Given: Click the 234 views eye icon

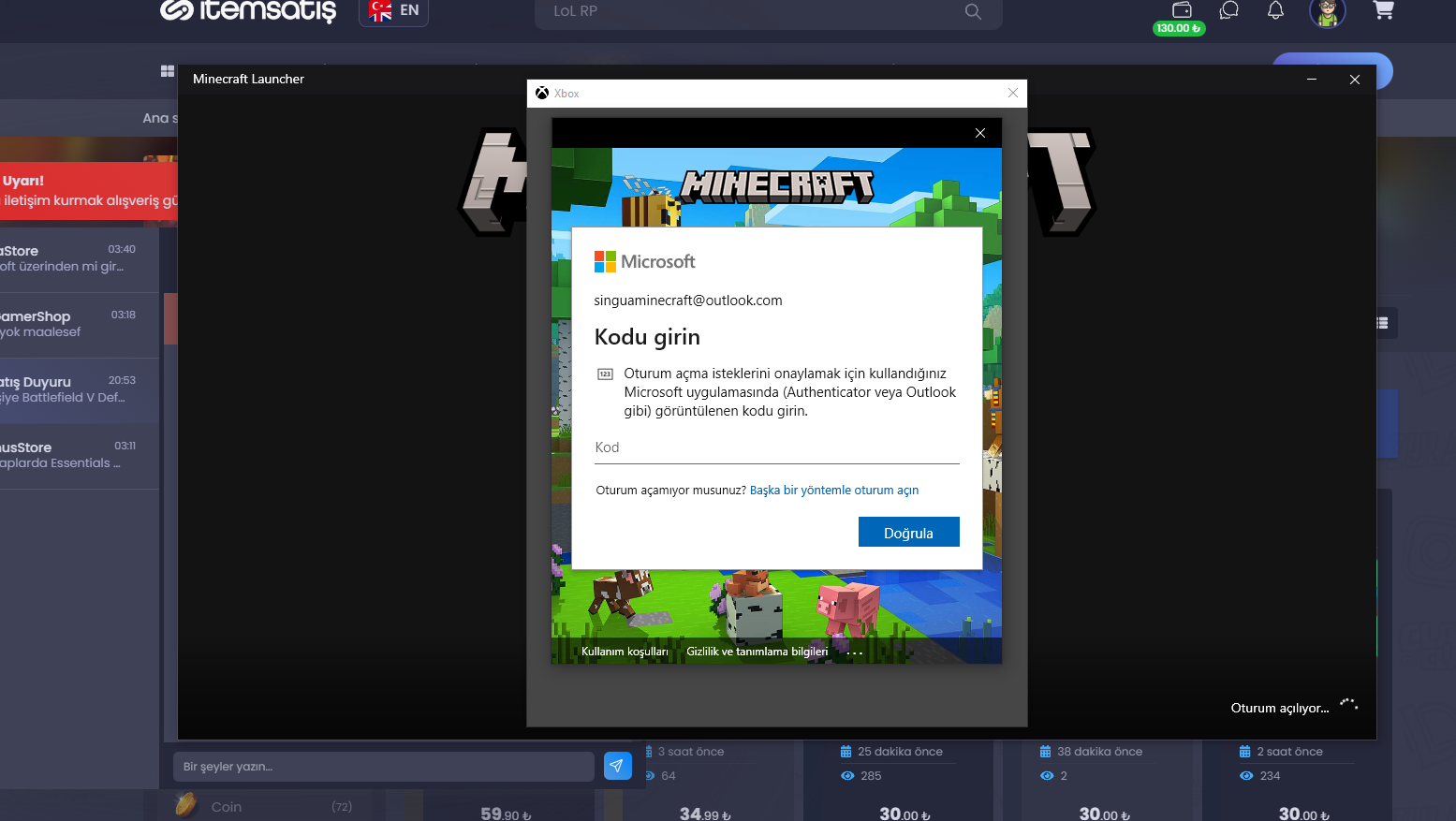Looking at the screenshot, I should 1246,776.
